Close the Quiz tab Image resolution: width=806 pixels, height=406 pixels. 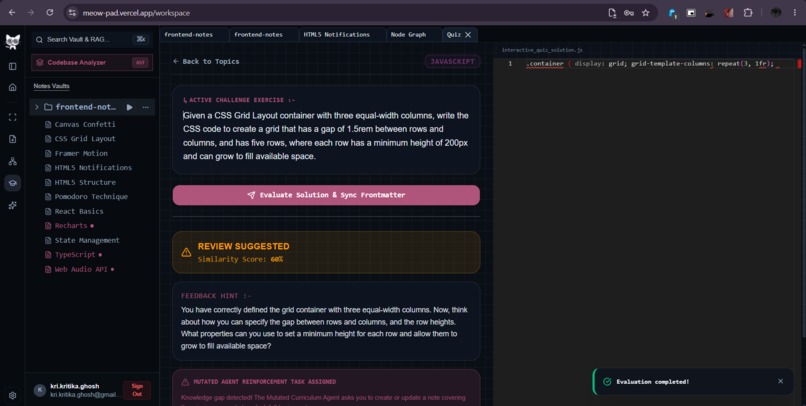point(468,34)
